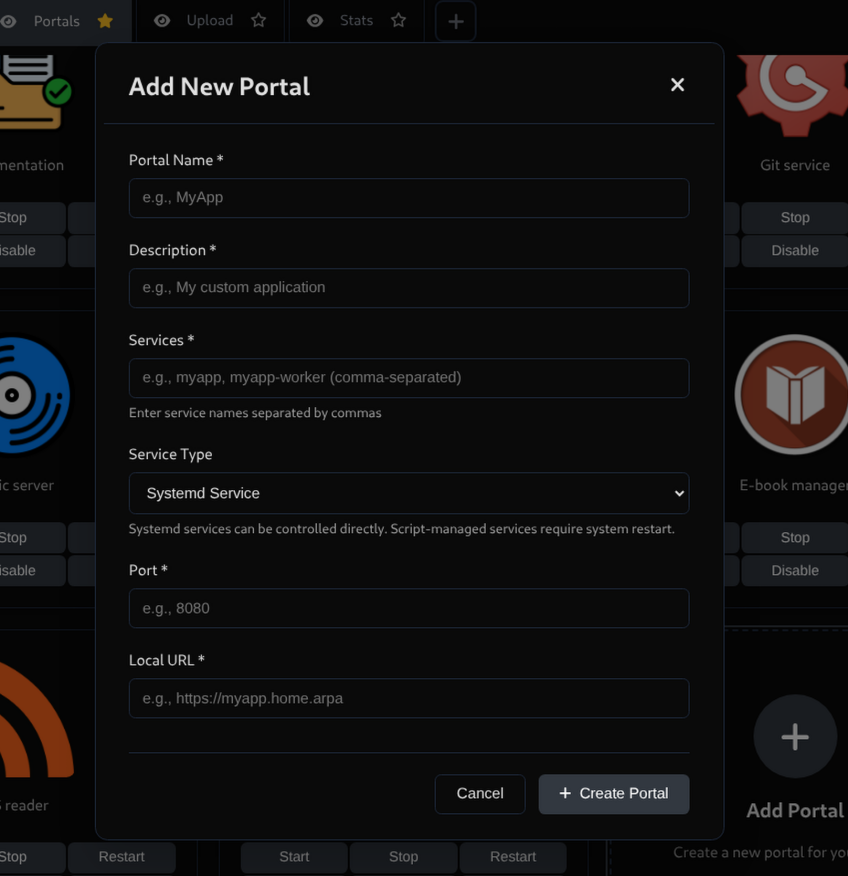This screenshot has width=848, height=876.
Task: Click the plus button to add a tab
Action: [455, 21]
